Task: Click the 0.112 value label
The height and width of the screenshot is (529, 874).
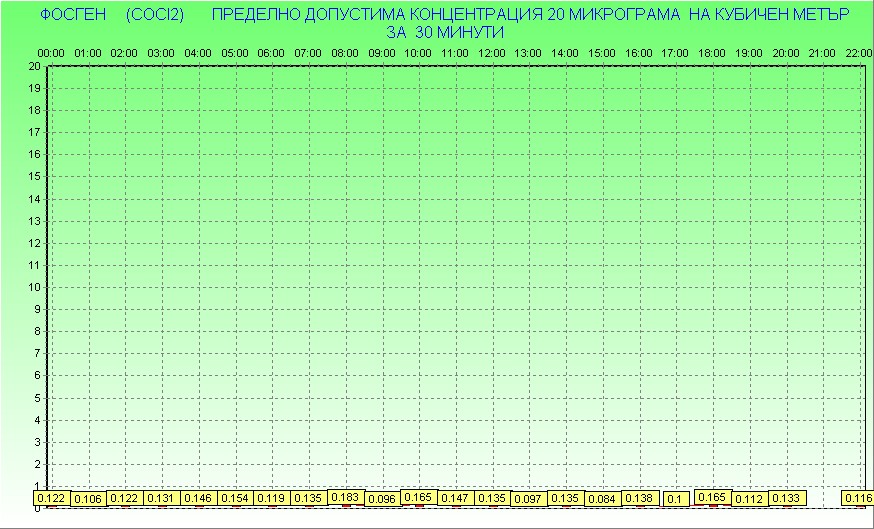Action: tap(748, 499)
